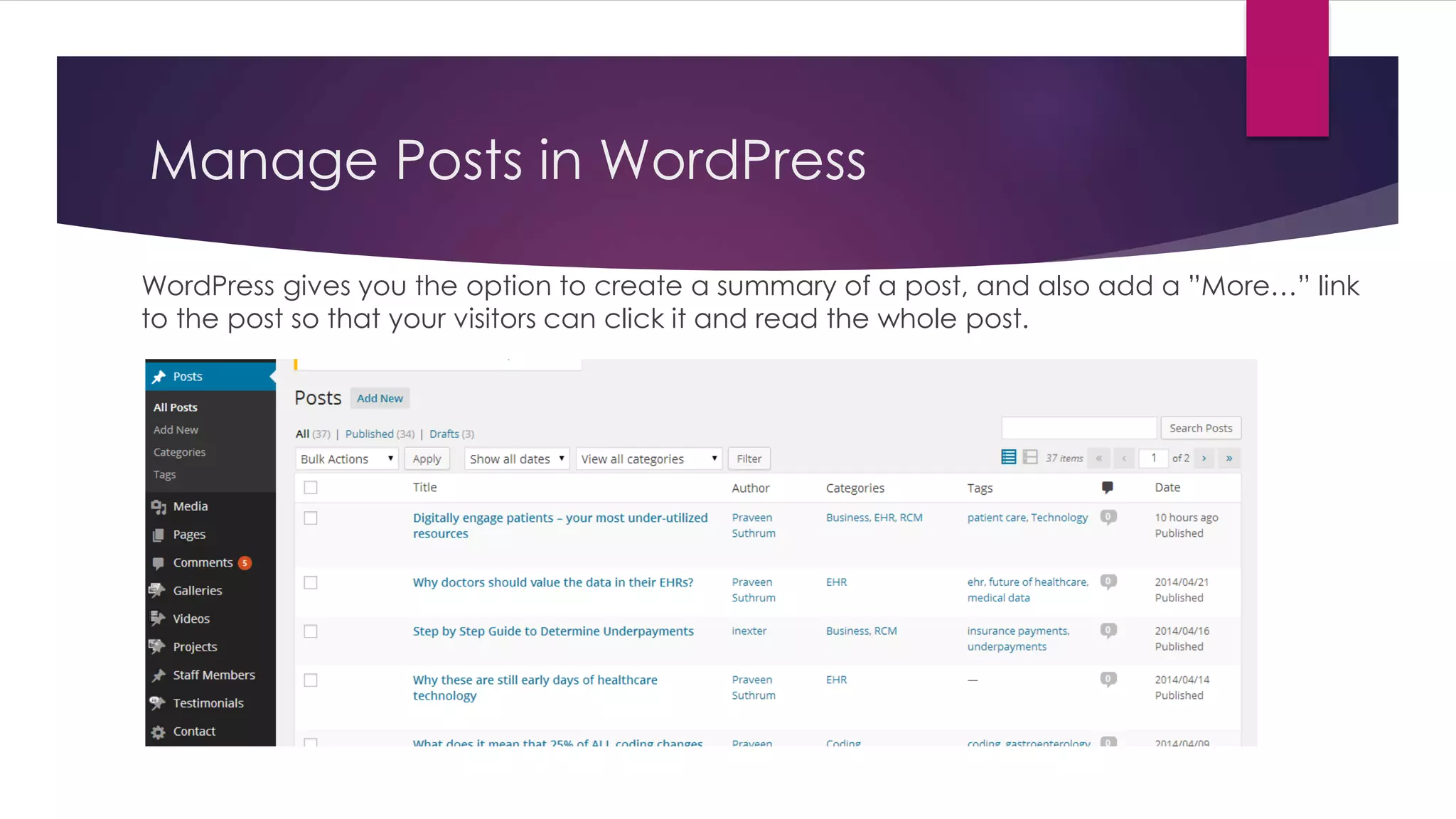Viewport: 1456px width, 819px height.
Task: Check the Digitally engage patients post checkbox
Action: pyautogui.click(x=311, y=518)
